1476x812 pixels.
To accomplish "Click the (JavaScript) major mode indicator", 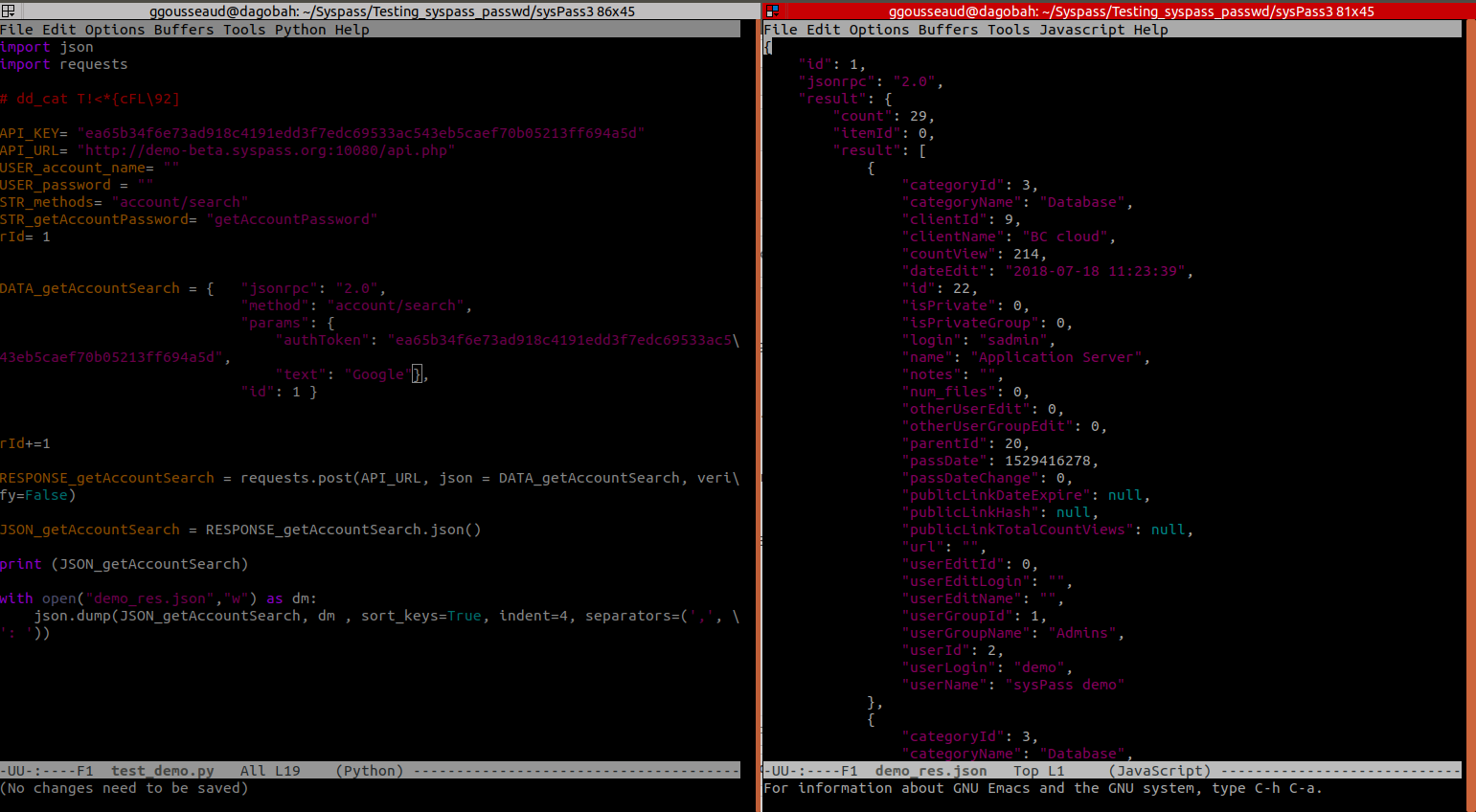I will pos(1160,771).
